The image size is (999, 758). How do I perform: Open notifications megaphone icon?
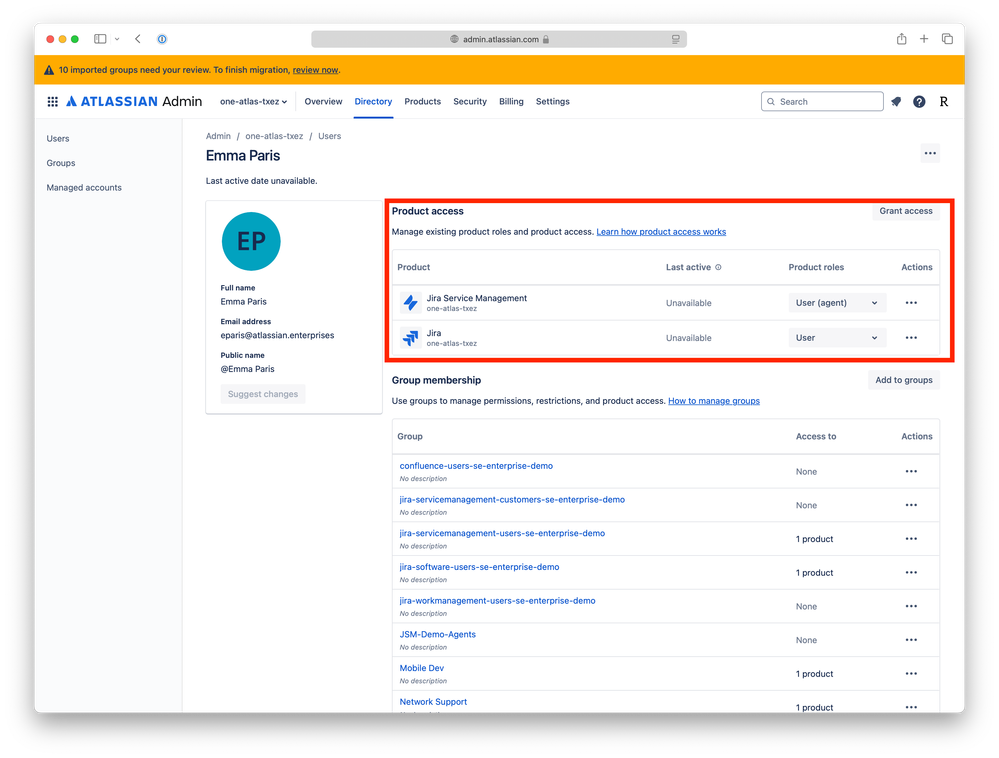pos(896,101)
